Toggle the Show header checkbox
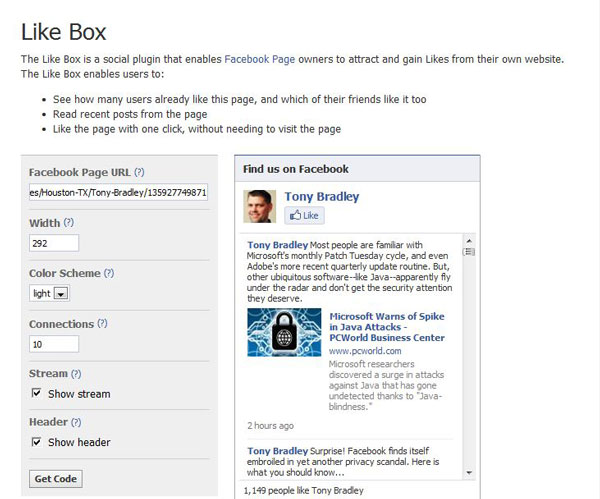The width and height of the screenshot is (600, 499). [x=36, y=442]
